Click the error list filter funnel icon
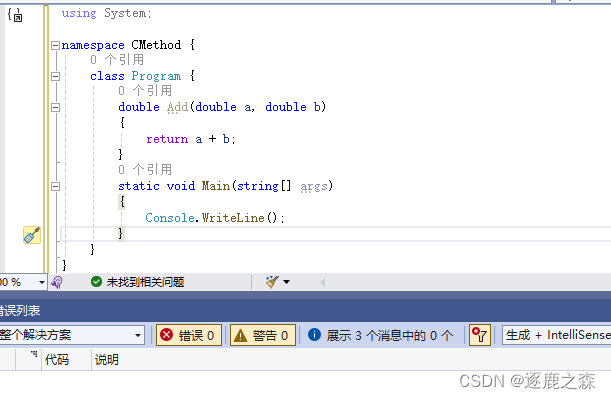This screenshot has width=611, height=399. [480, 335]
